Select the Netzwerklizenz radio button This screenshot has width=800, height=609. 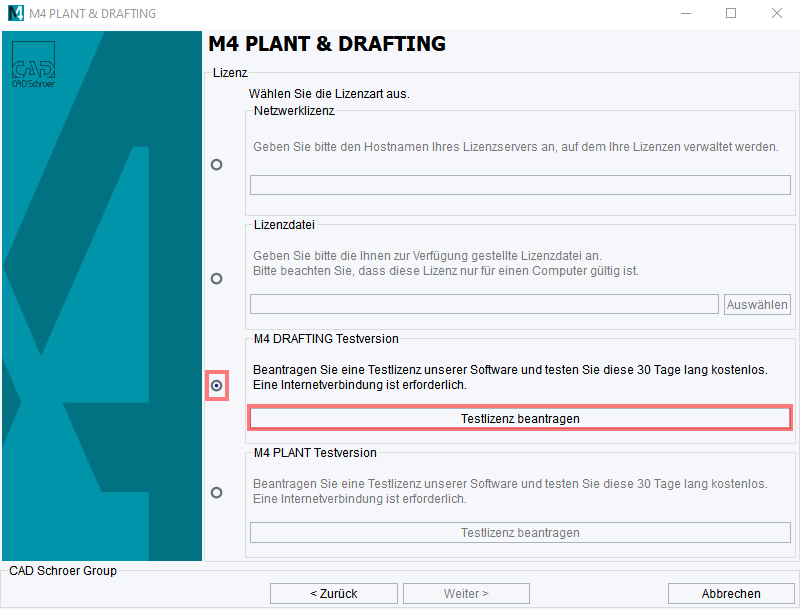[x=216, y=165]
